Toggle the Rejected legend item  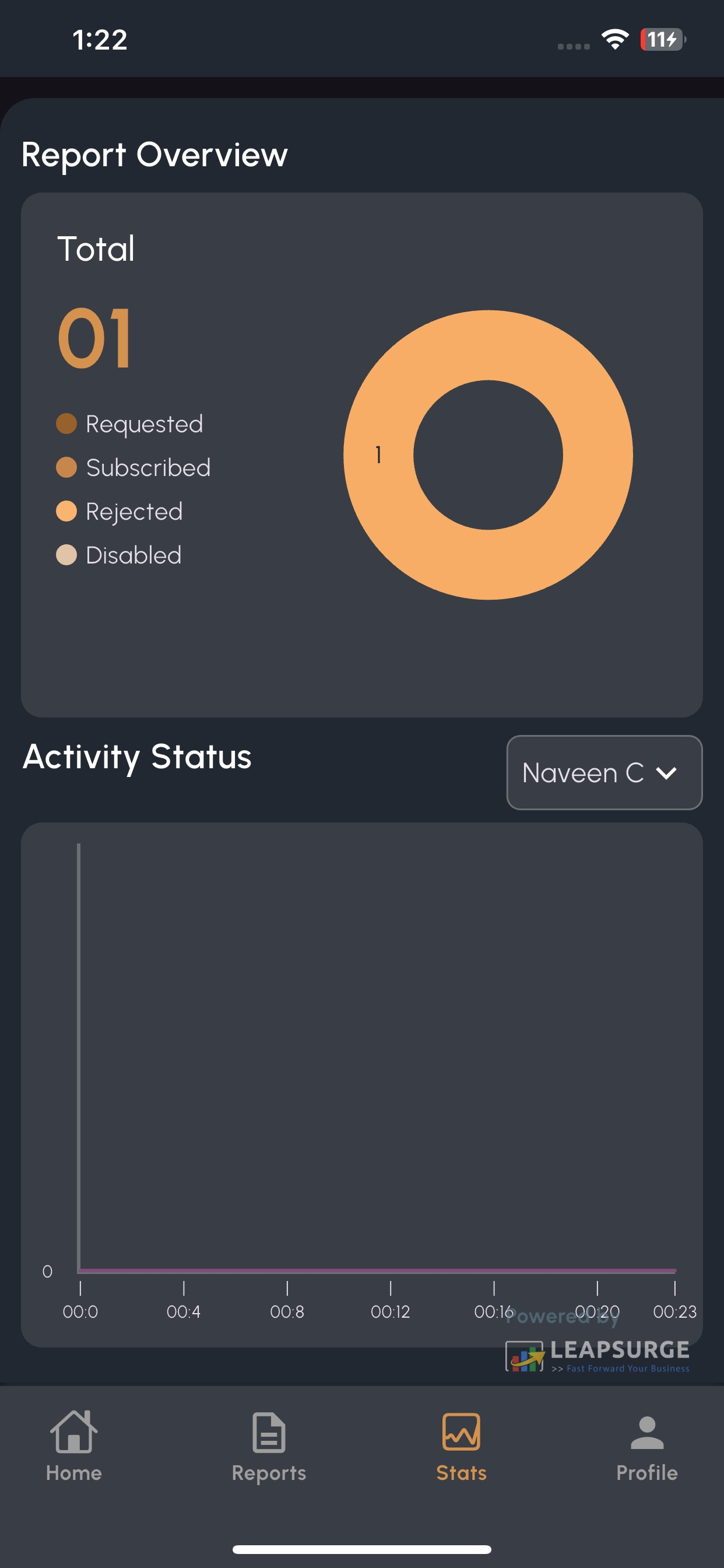point(120,512)
